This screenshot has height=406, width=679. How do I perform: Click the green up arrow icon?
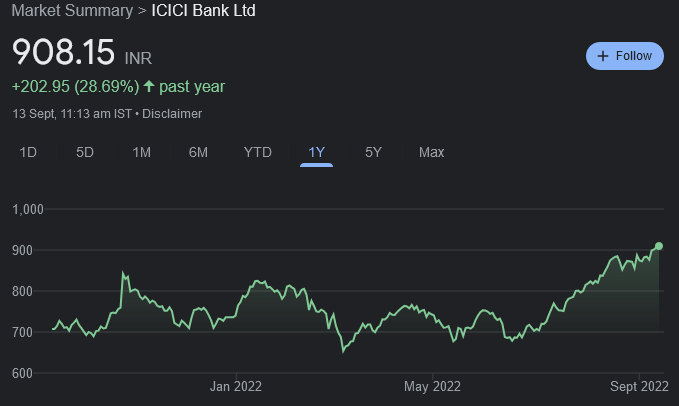pyautogui.click(x=149, y=86)
